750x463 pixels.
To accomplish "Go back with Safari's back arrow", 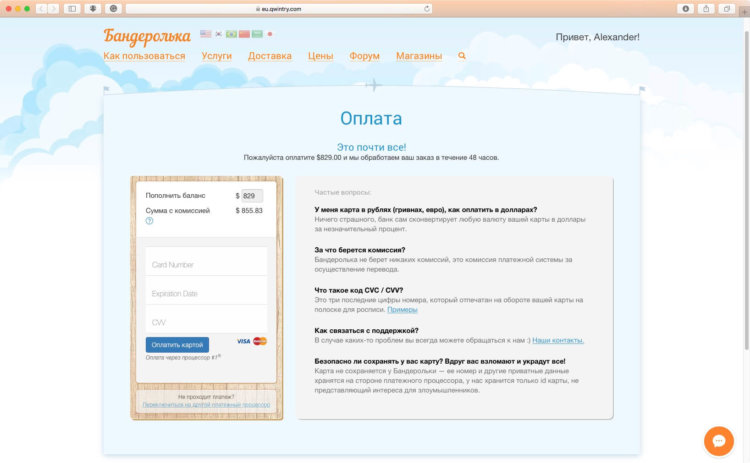I will click(42, 9).
